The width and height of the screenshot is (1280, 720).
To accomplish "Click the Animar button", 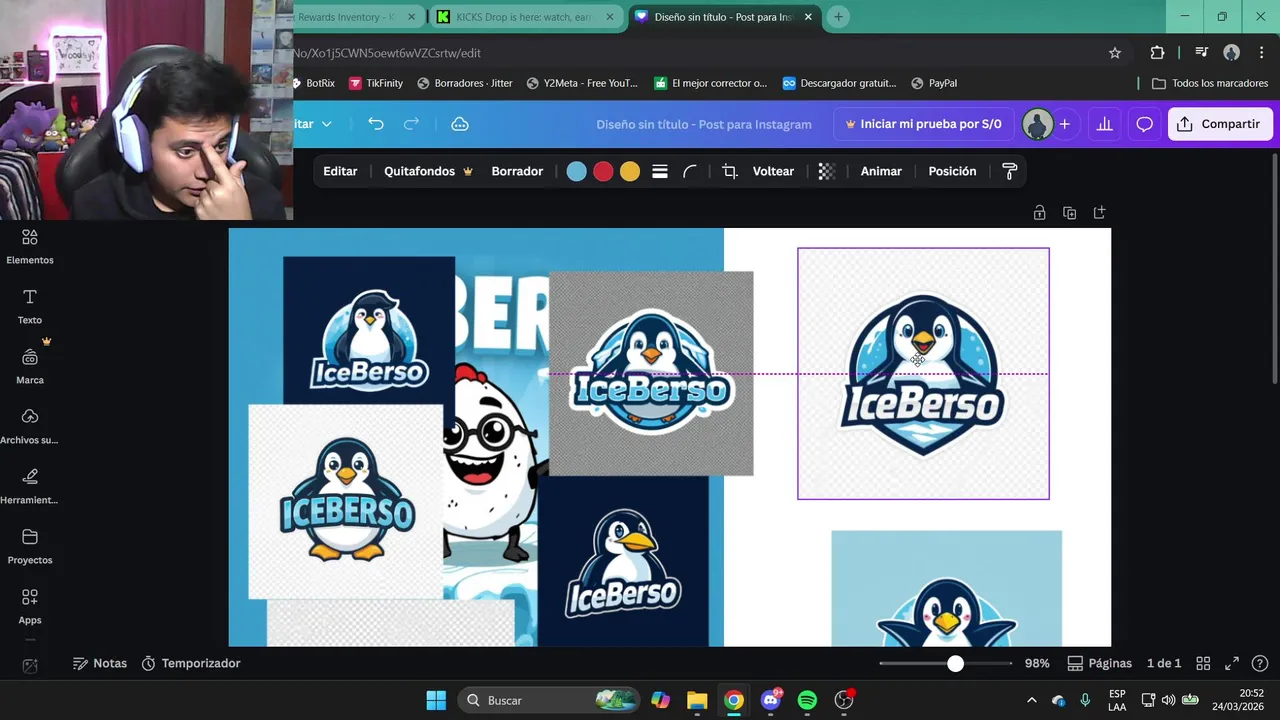I will tap(881, 172).
